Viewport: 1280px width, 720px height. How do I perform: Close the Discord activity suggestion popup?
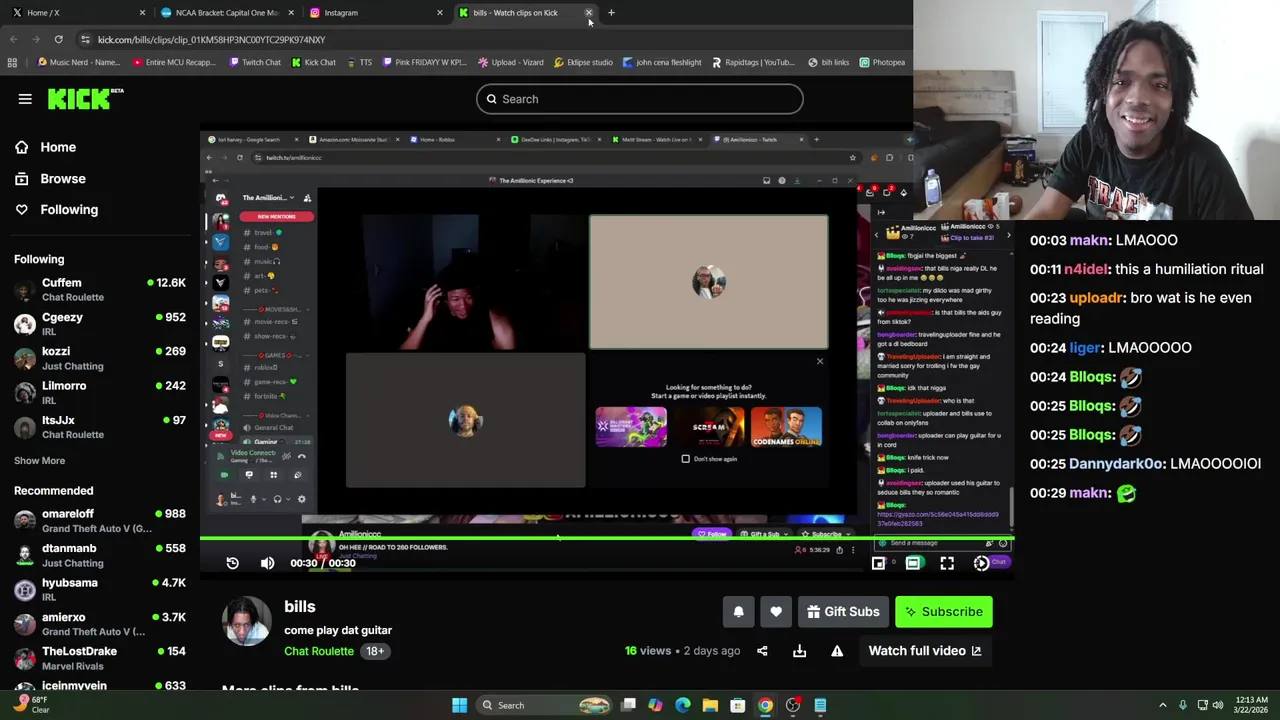(x=820, y=361)
